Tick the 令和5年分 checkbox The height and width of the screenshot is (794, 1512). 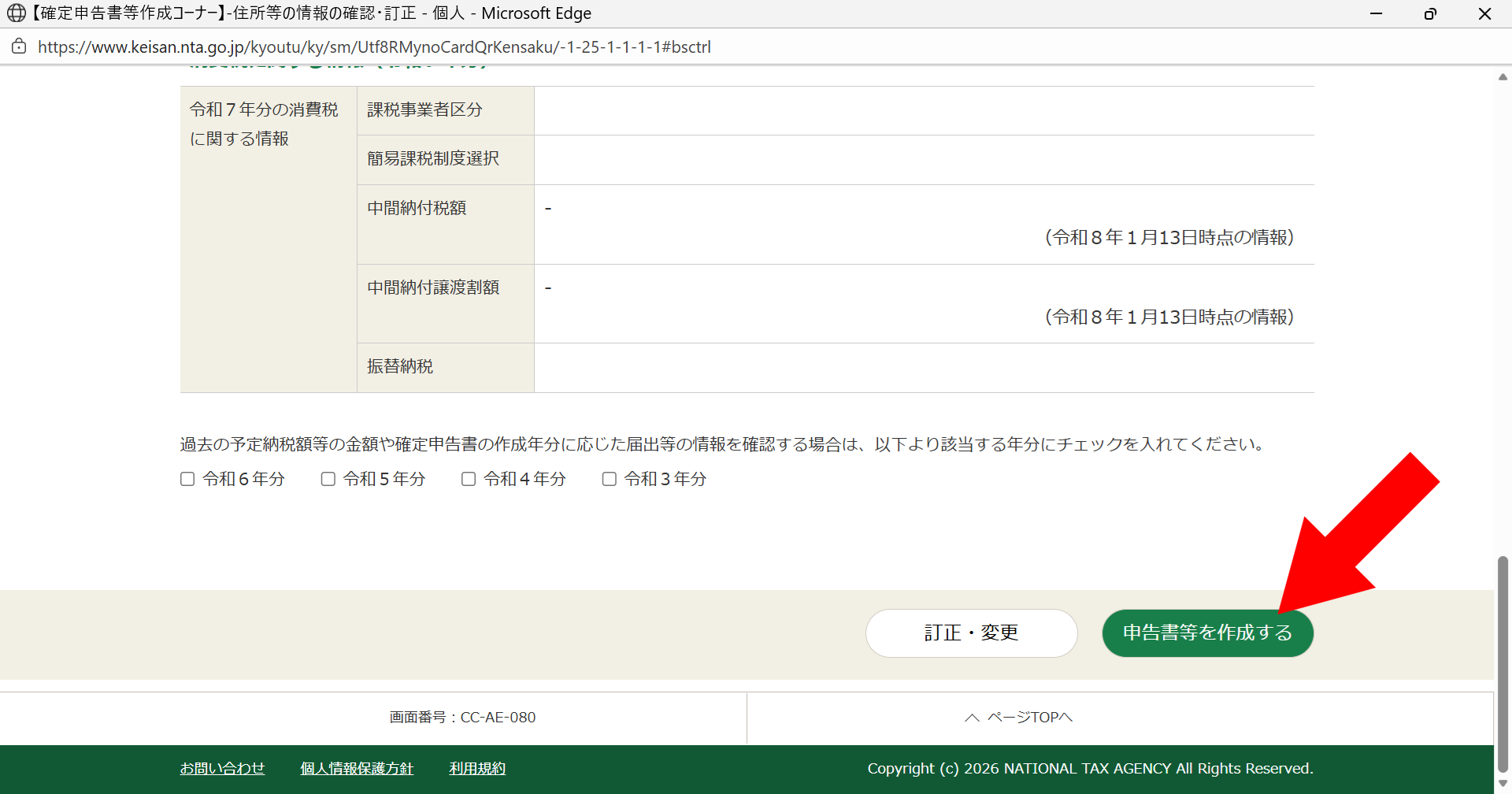click(x=328, y=479)
